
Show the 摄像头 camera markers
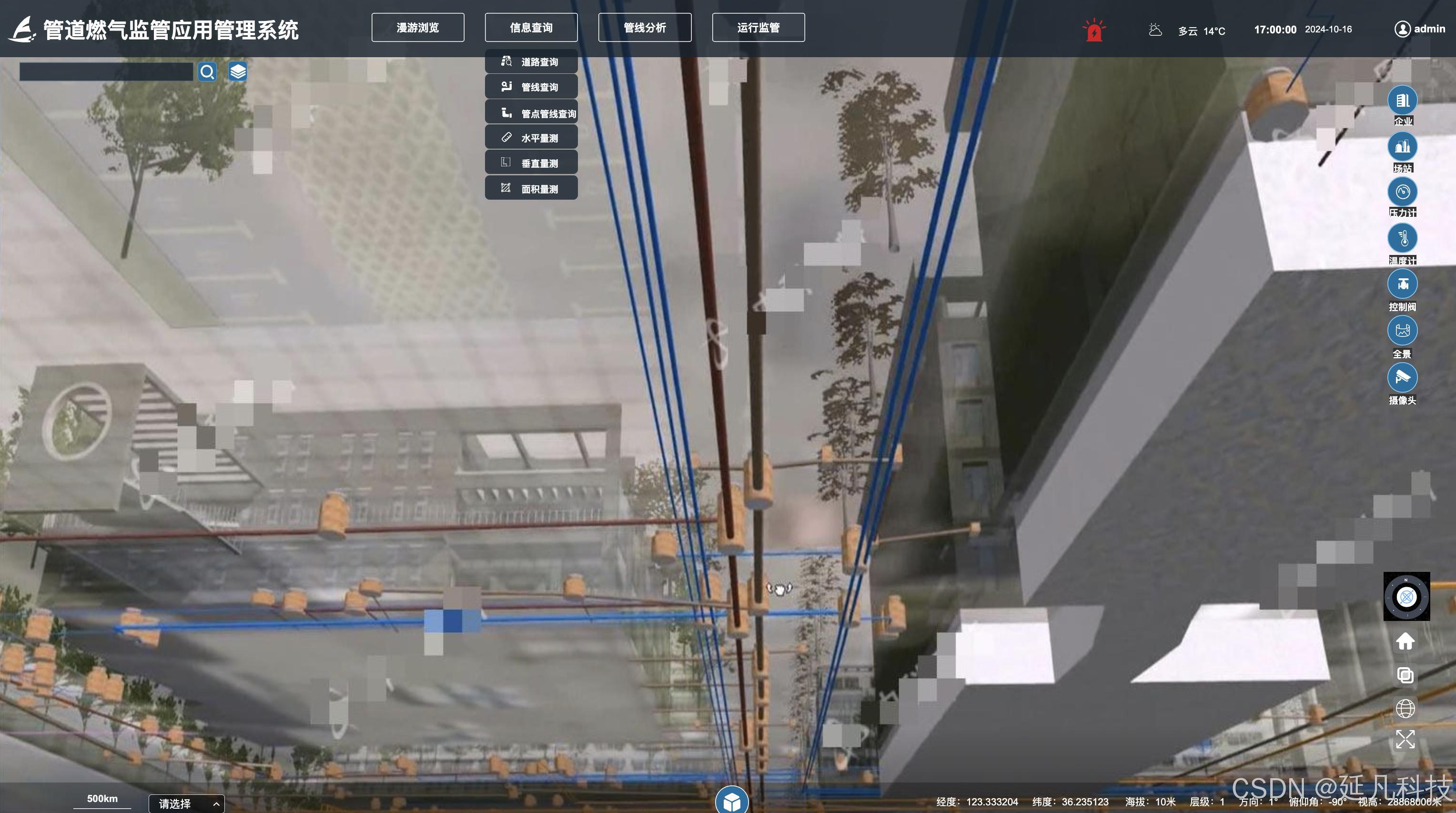[x=1402, y=377]
